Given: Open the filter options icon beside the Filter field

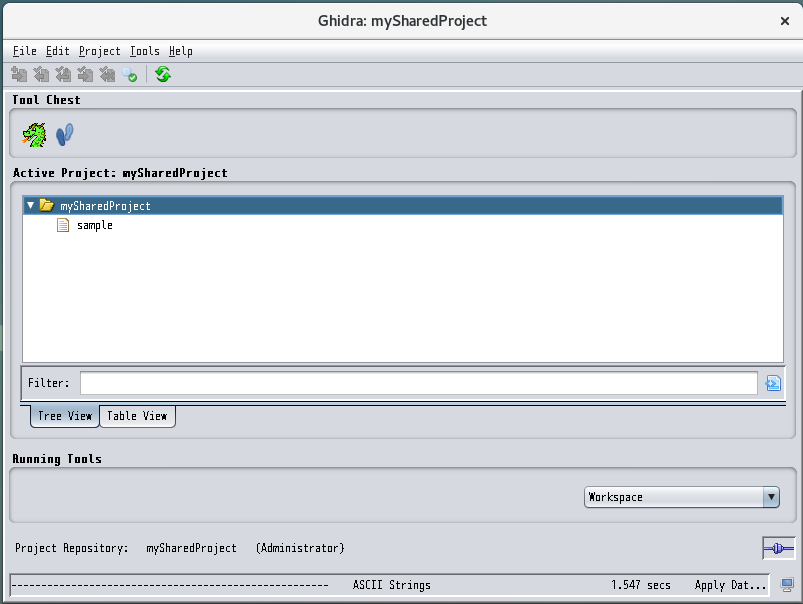Looking at the screenshot, I should pos(773,383).
